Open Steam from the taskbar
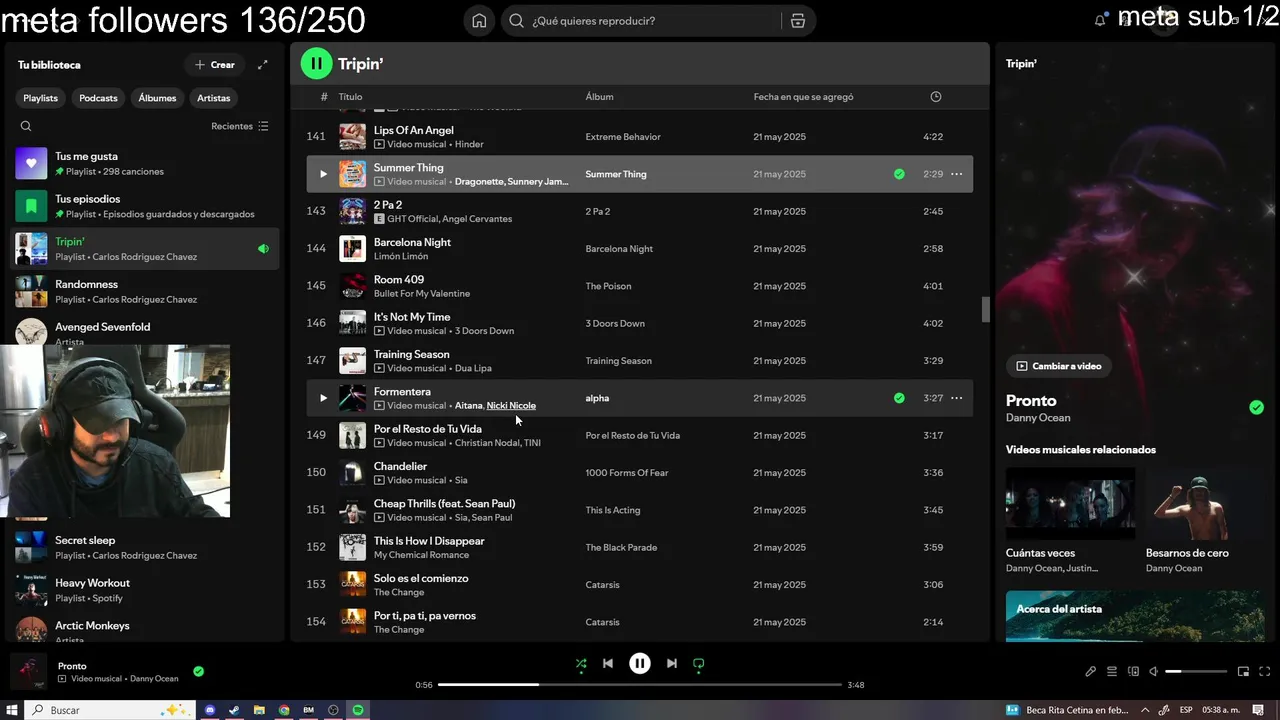The image size is (1280, 720). [235, 710]
